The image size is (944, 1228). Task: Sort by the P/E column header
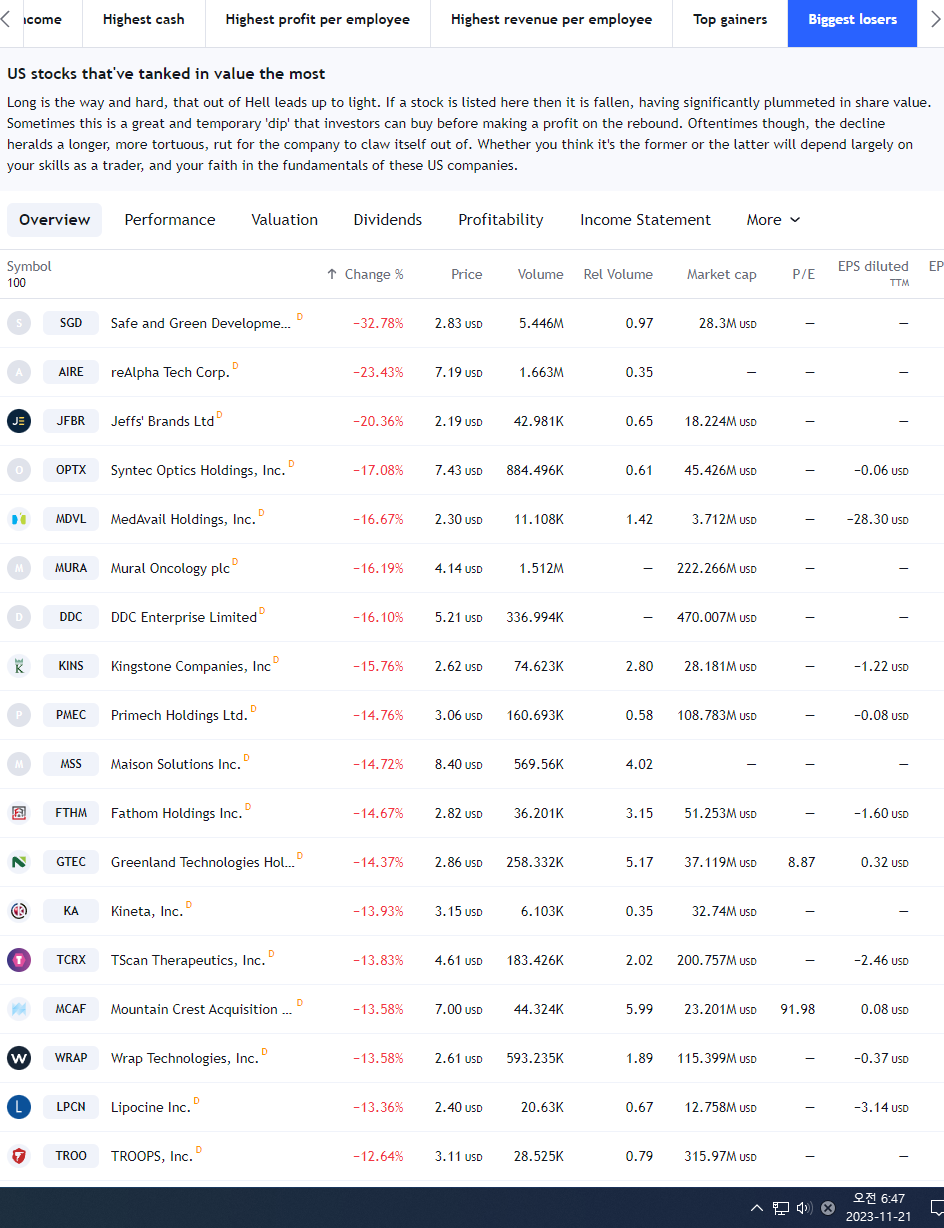[803, 274]
